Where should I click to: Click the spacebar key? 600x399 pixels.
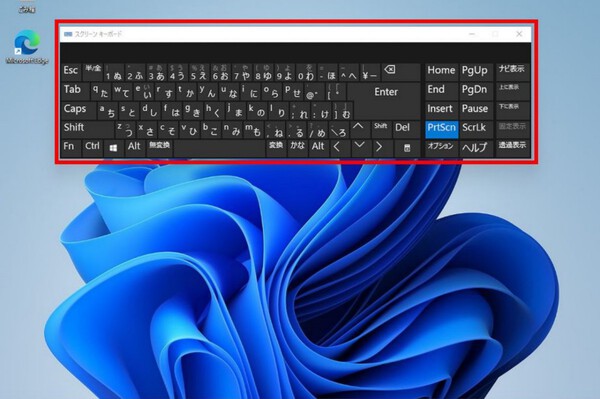(219, 148)
